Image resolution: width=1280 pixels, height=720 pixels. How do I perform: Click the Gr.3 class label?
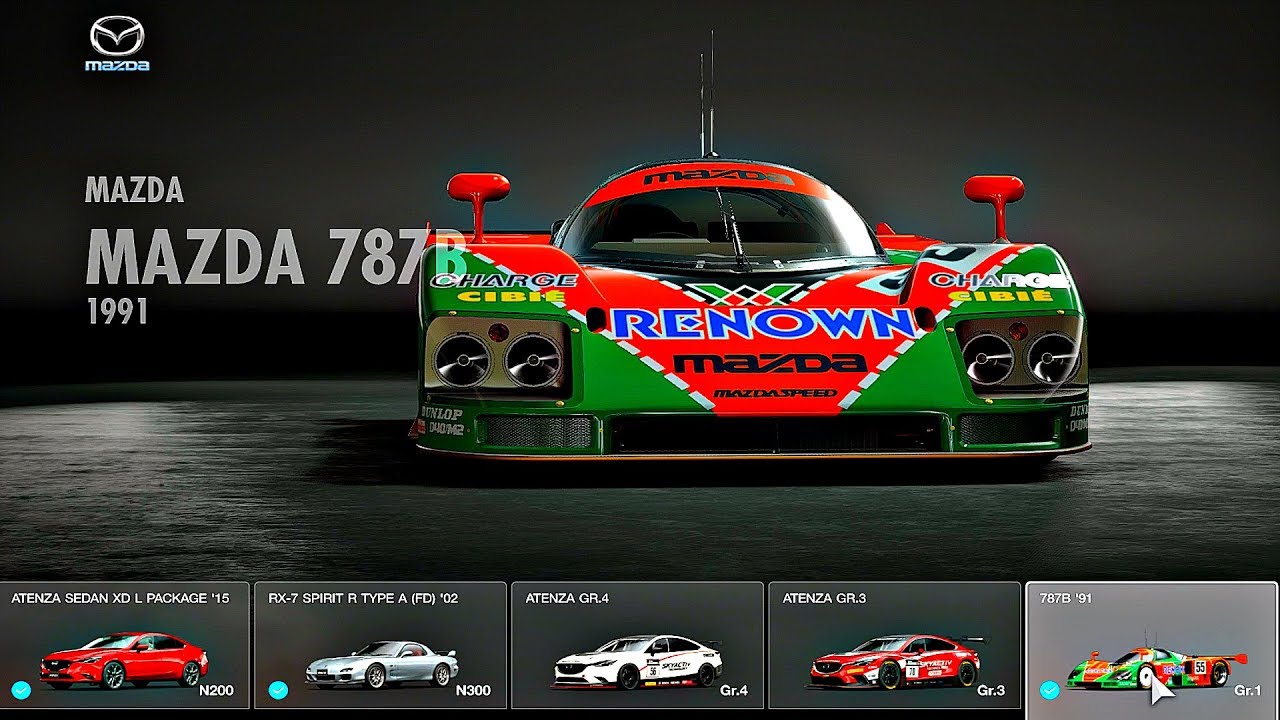(x=991, y=691)
